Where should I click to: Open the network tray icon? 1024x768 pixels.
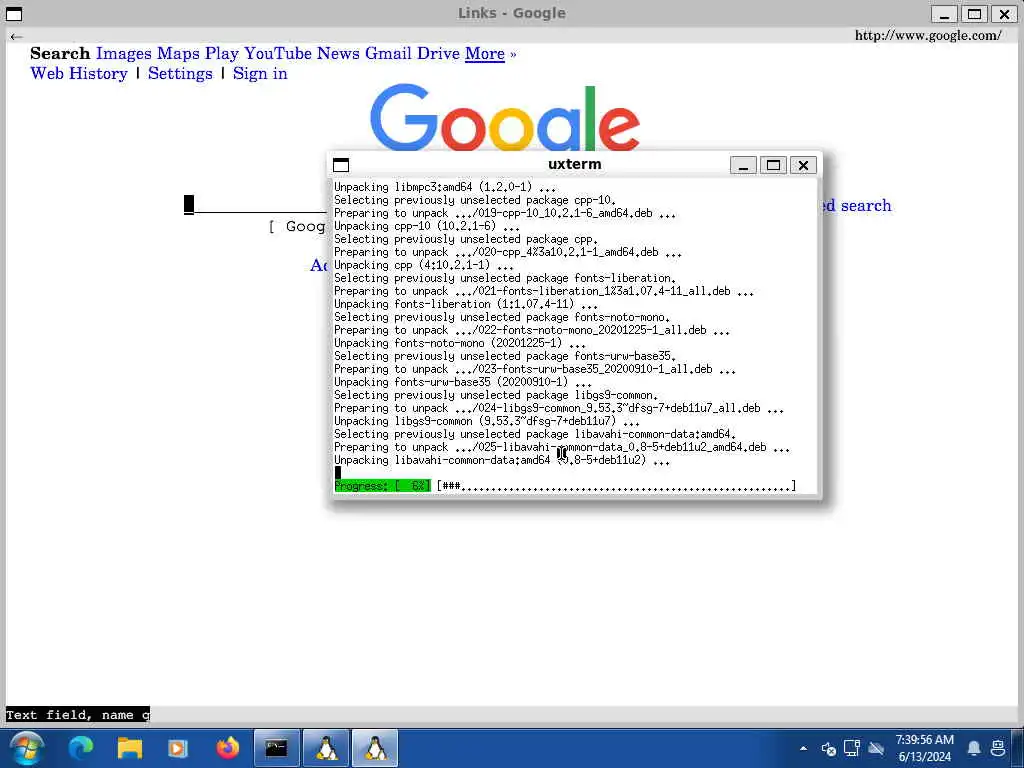852,748
